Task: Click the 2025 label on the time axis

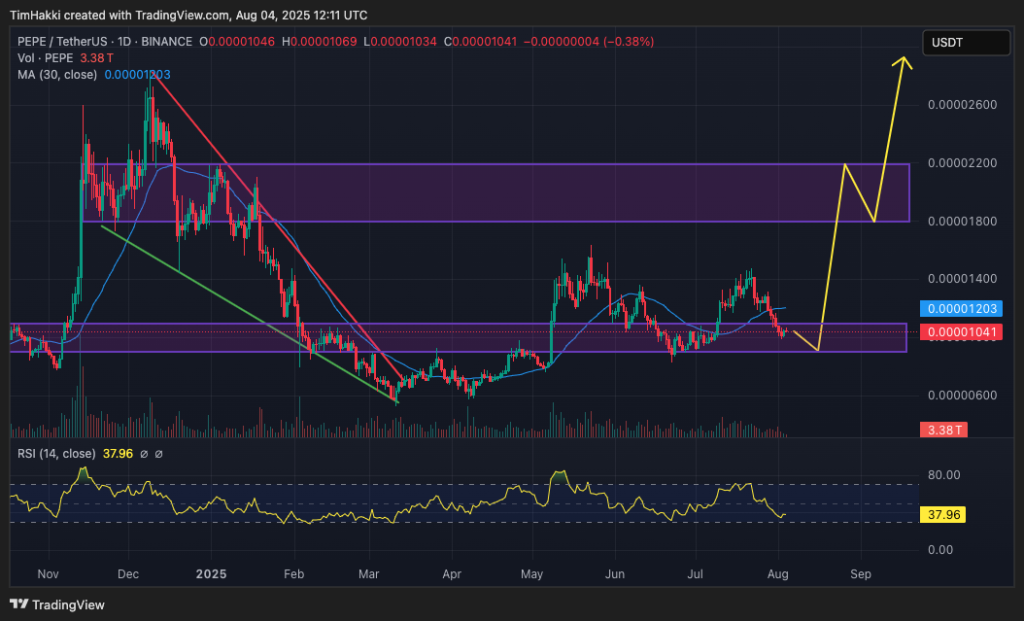Action: (209, 575)
